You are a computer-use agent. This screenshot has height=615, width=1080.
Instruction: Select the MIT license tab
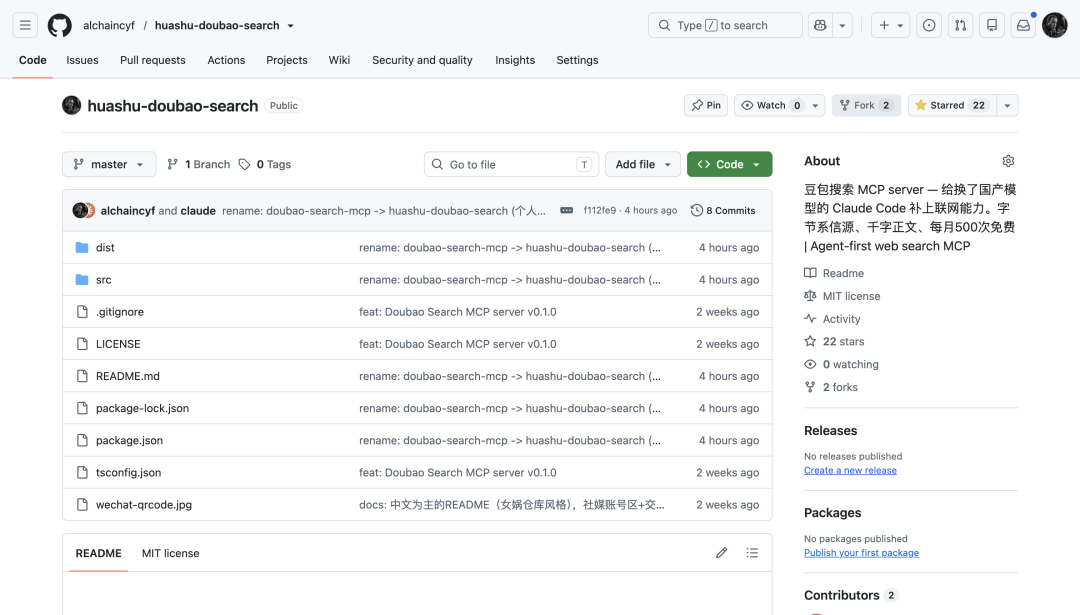(x=170, y=553)
